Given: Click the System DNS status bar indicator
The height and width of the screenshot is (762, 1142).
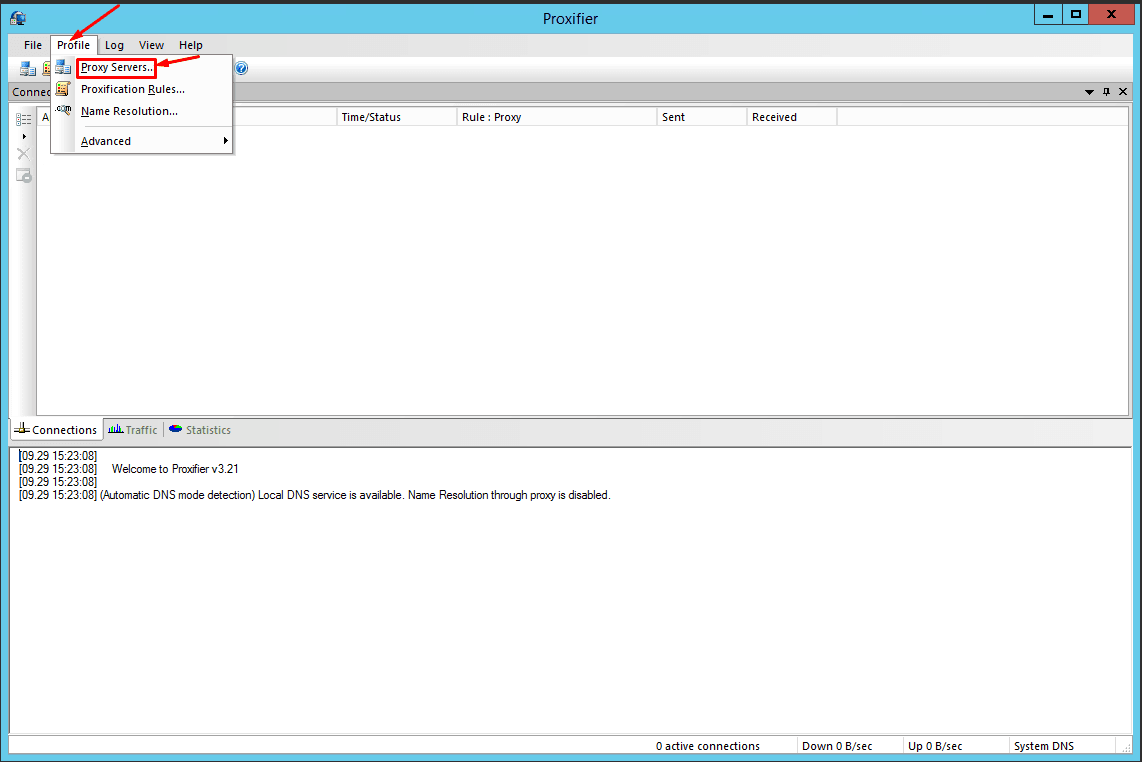Looking at the screenshot, I should (1044, 746).
